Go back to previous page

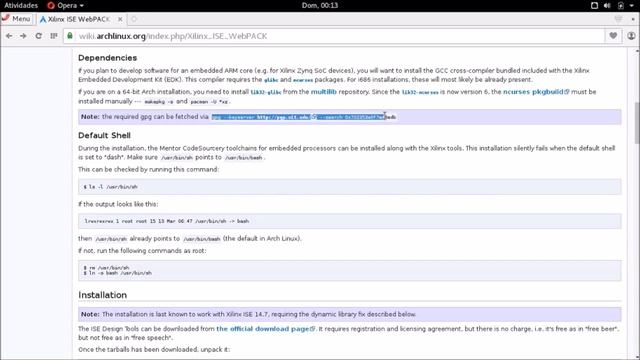click(x=9, y=36)
